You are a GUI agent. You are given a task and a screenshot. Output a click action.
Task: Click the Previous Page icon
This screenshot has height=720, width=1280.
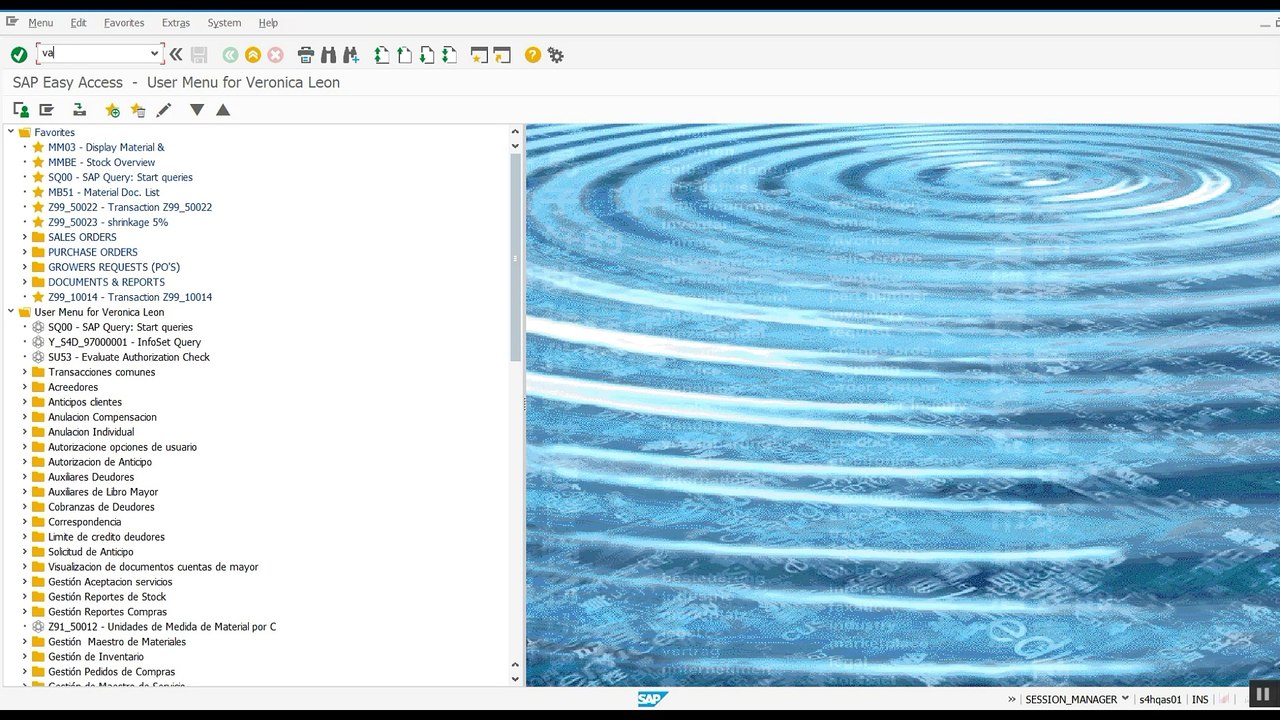tap(404, 55)
